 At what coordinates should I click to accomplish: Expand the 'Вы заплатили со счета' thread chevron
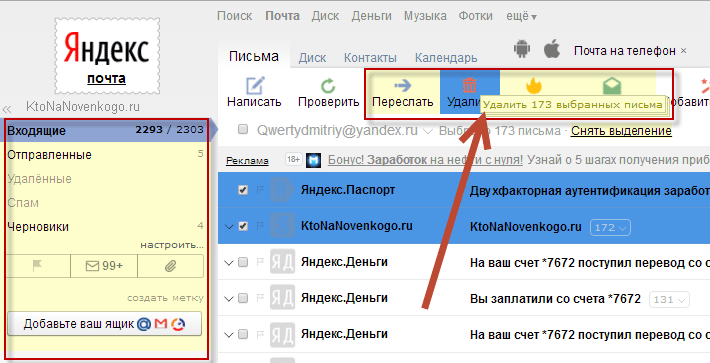click(x=229, y=299)
